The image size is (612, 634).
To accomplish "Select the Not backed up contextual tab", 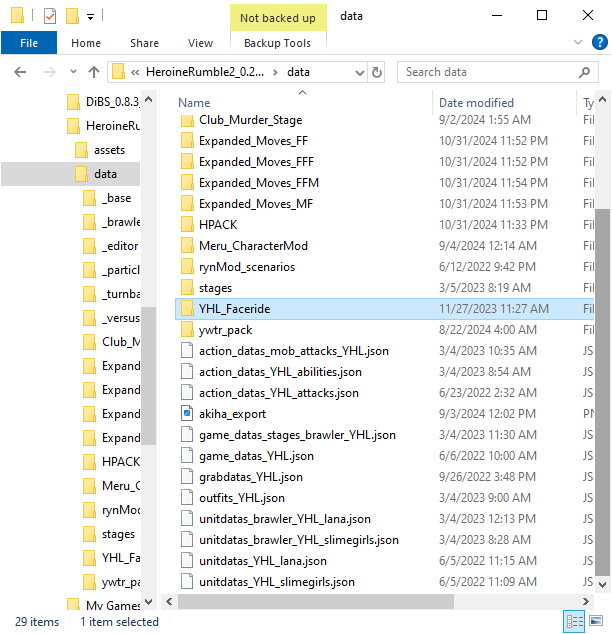I will pyautogui.click(x=278, y=18).
